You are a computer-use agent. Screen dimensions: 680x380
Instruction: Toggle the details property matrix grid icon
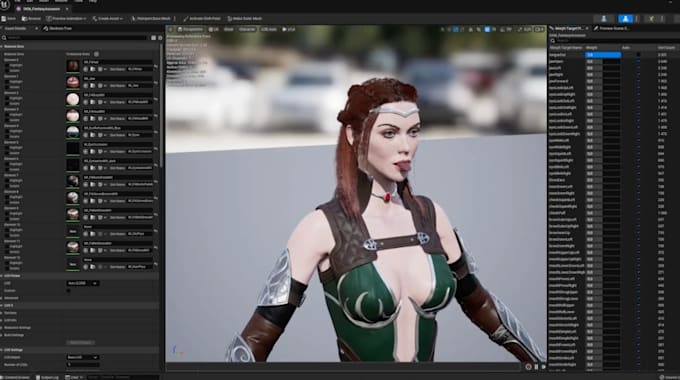153,38
